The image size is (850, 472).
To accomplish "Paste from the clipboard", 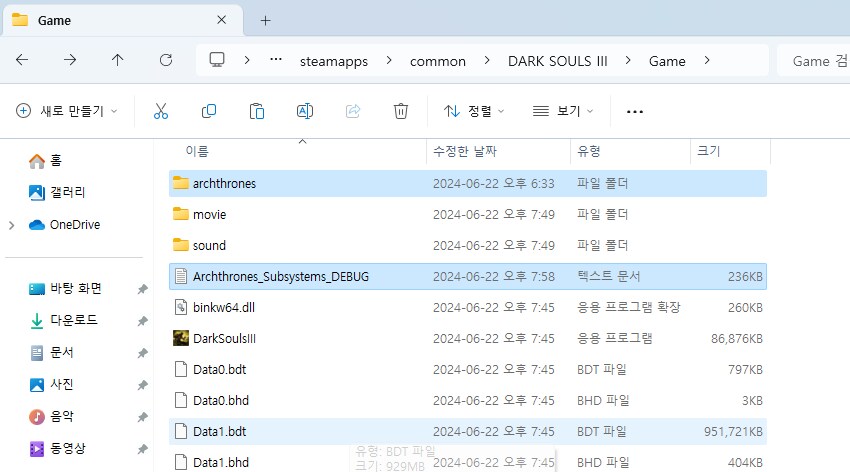I will click(257, 111).
